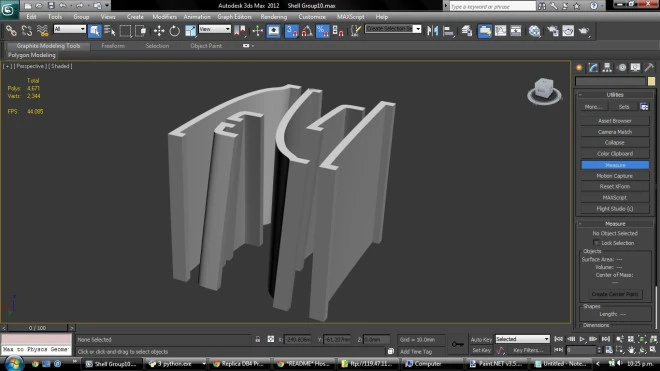Click Play Animation button
This screenshot has height=371, width=660.
coord(582,339)
